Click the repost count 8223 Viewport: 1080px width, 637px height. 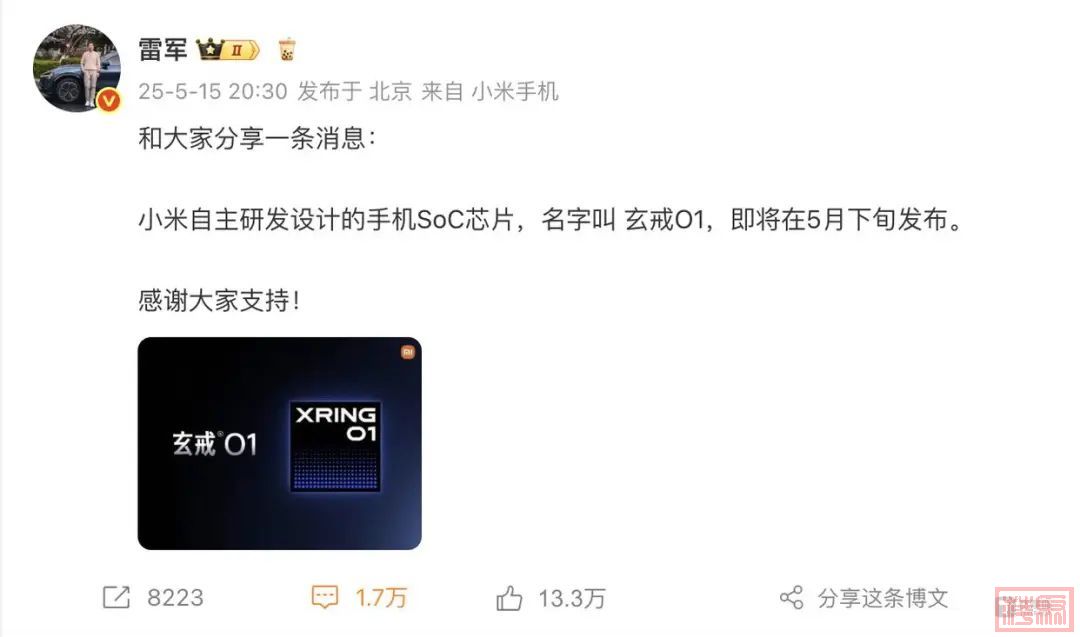176,598
